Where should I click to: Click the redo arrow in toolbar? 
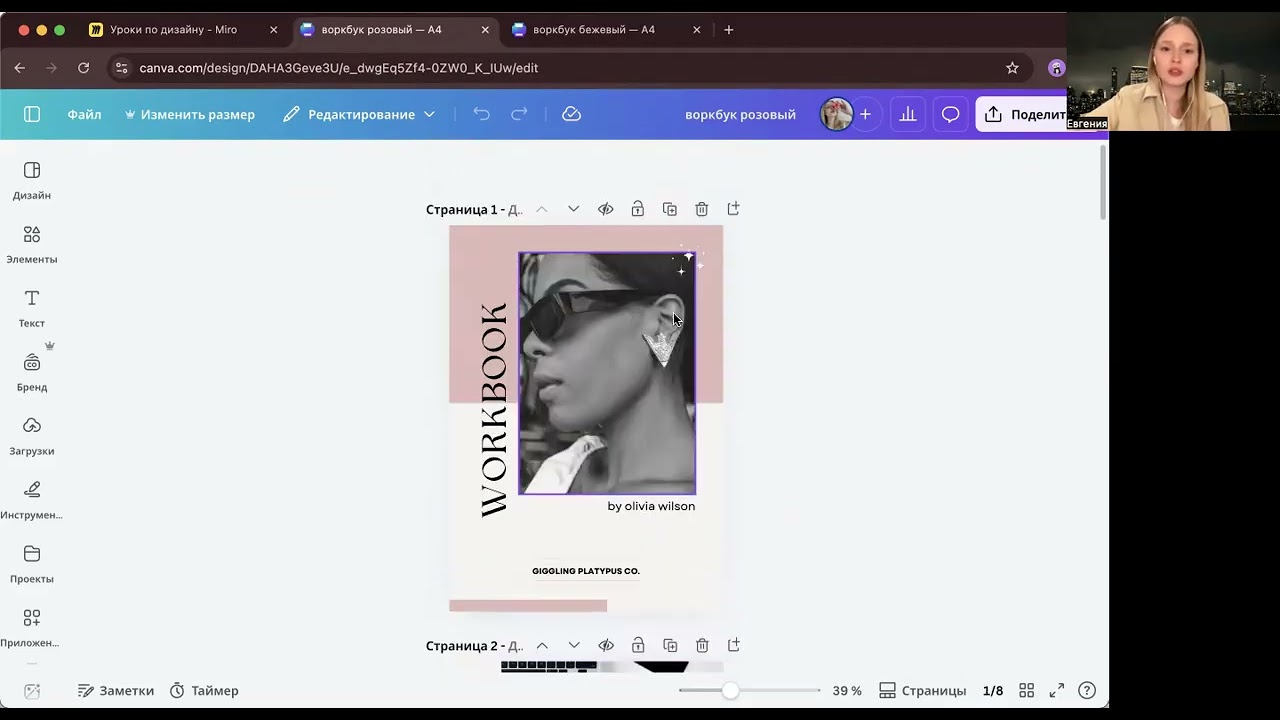tap(519, 114)
